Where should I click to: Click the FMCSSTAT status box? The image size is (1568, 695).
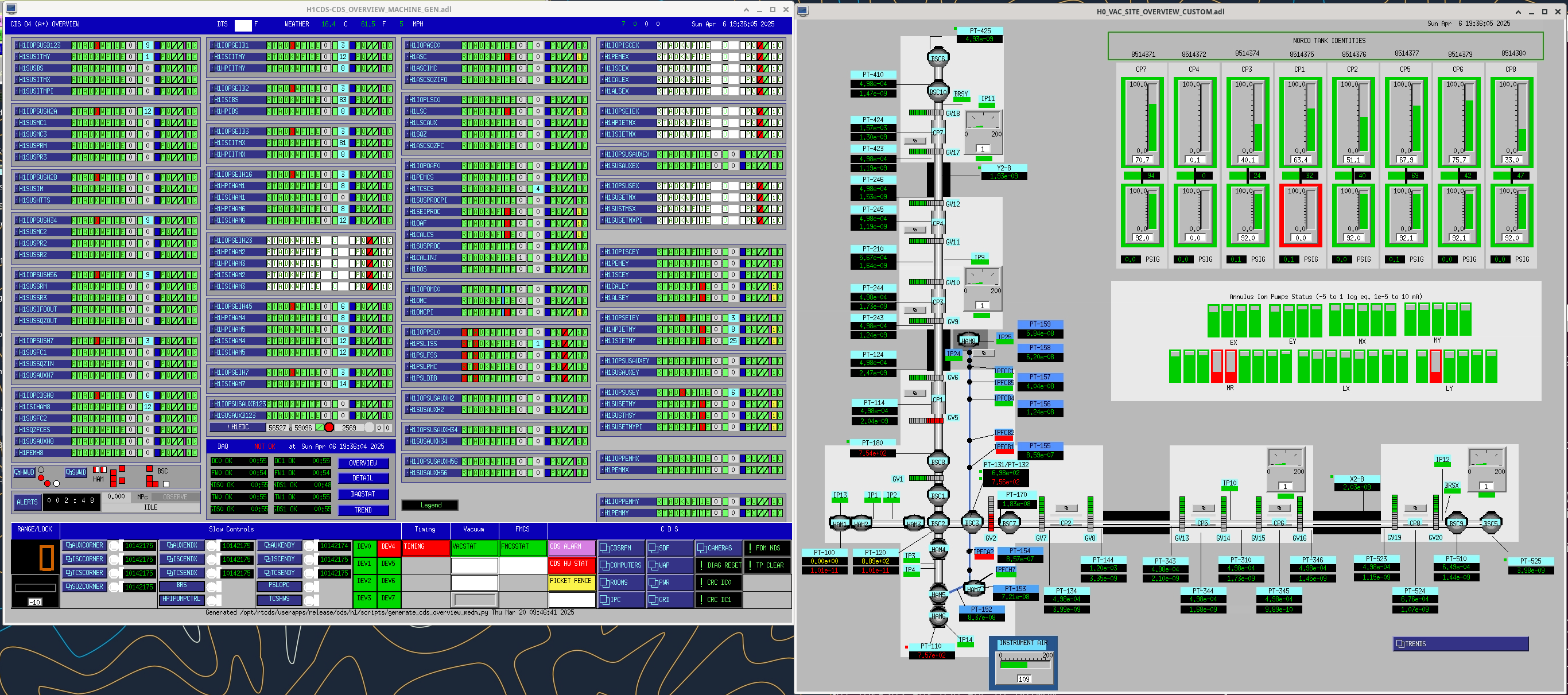pyautogui.click(x=522, y=548)
